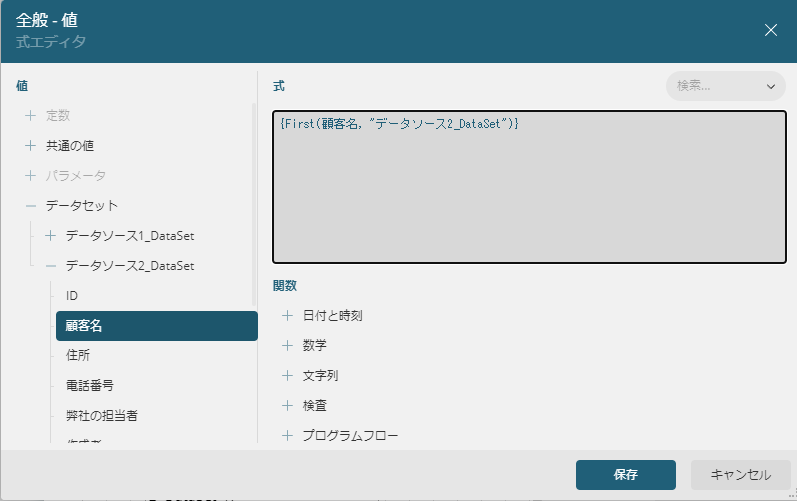Screen dimensions: 797x501
Task: Expand the 日付と時刻 function group
Action: point(288,316)
